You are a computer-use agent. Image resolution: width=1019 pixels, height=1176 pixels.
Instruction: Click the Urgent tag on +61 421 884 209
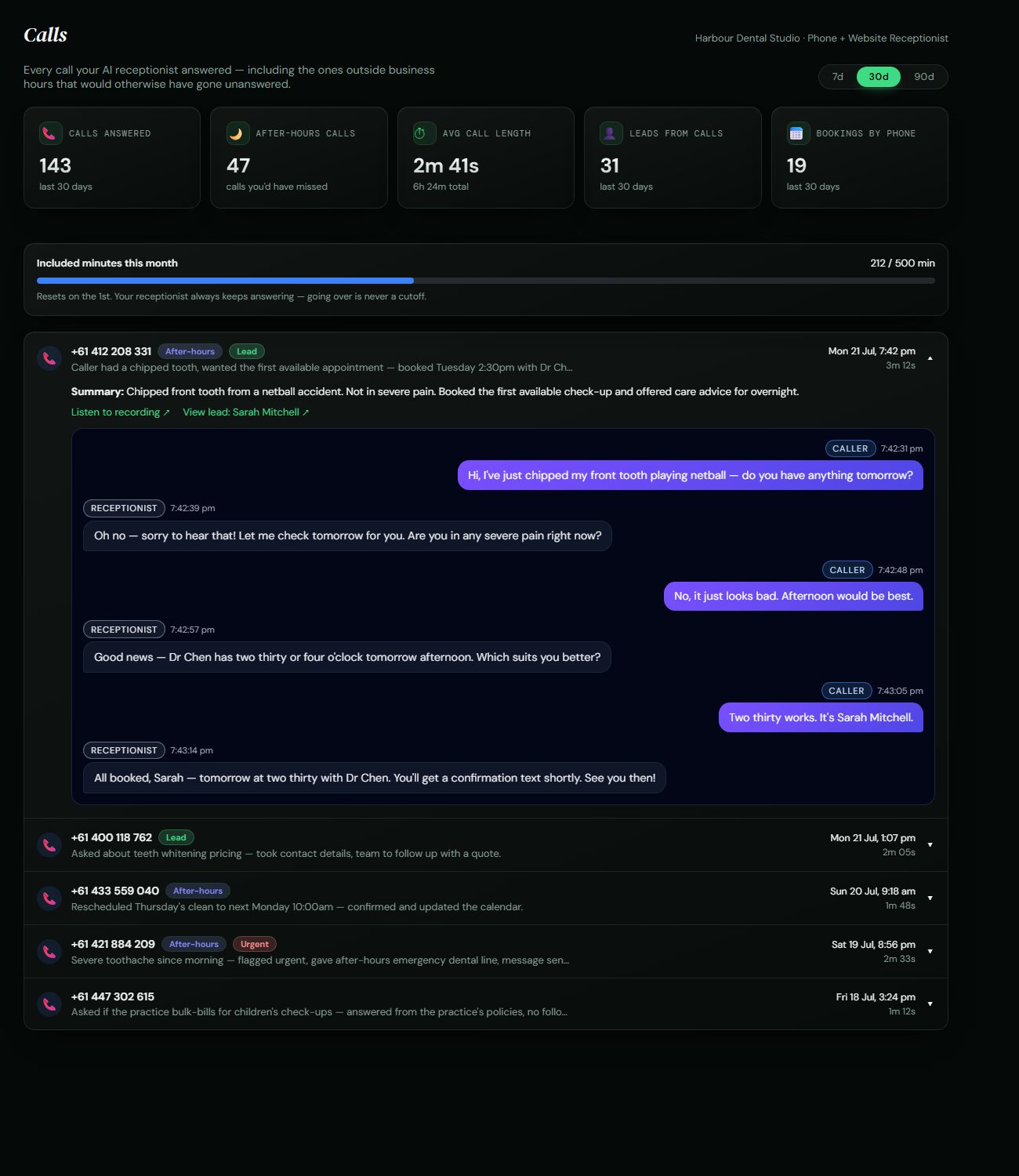click(255, 944)
